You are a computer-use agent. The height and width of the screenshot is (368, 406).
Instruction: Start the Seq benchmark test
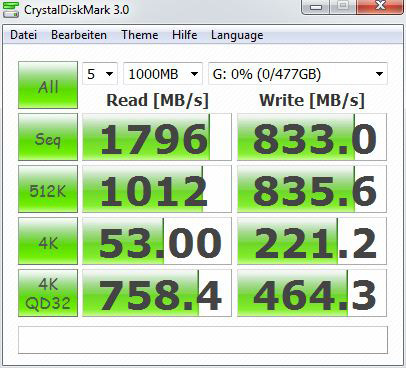48,137
